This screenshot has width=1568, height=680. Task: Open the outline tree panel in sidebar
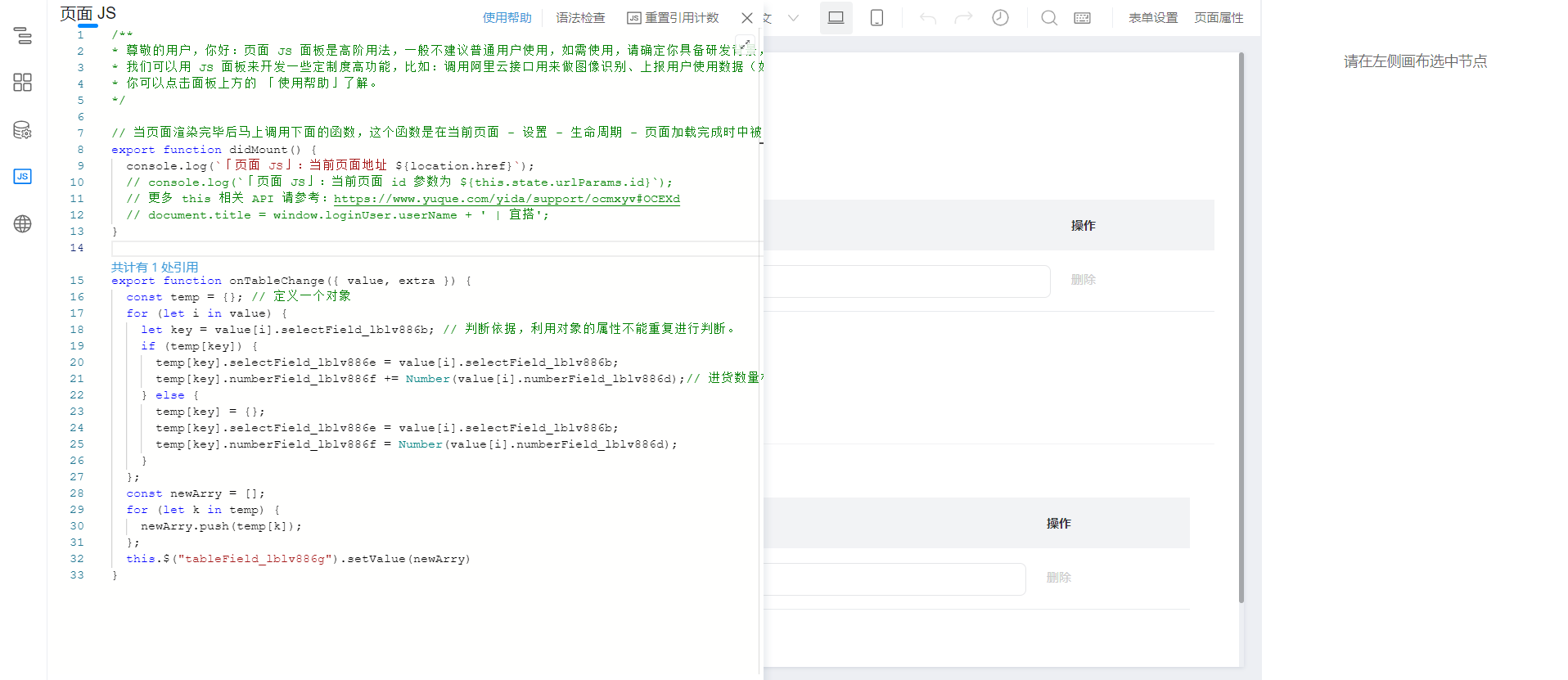click(x=23, y=35)
